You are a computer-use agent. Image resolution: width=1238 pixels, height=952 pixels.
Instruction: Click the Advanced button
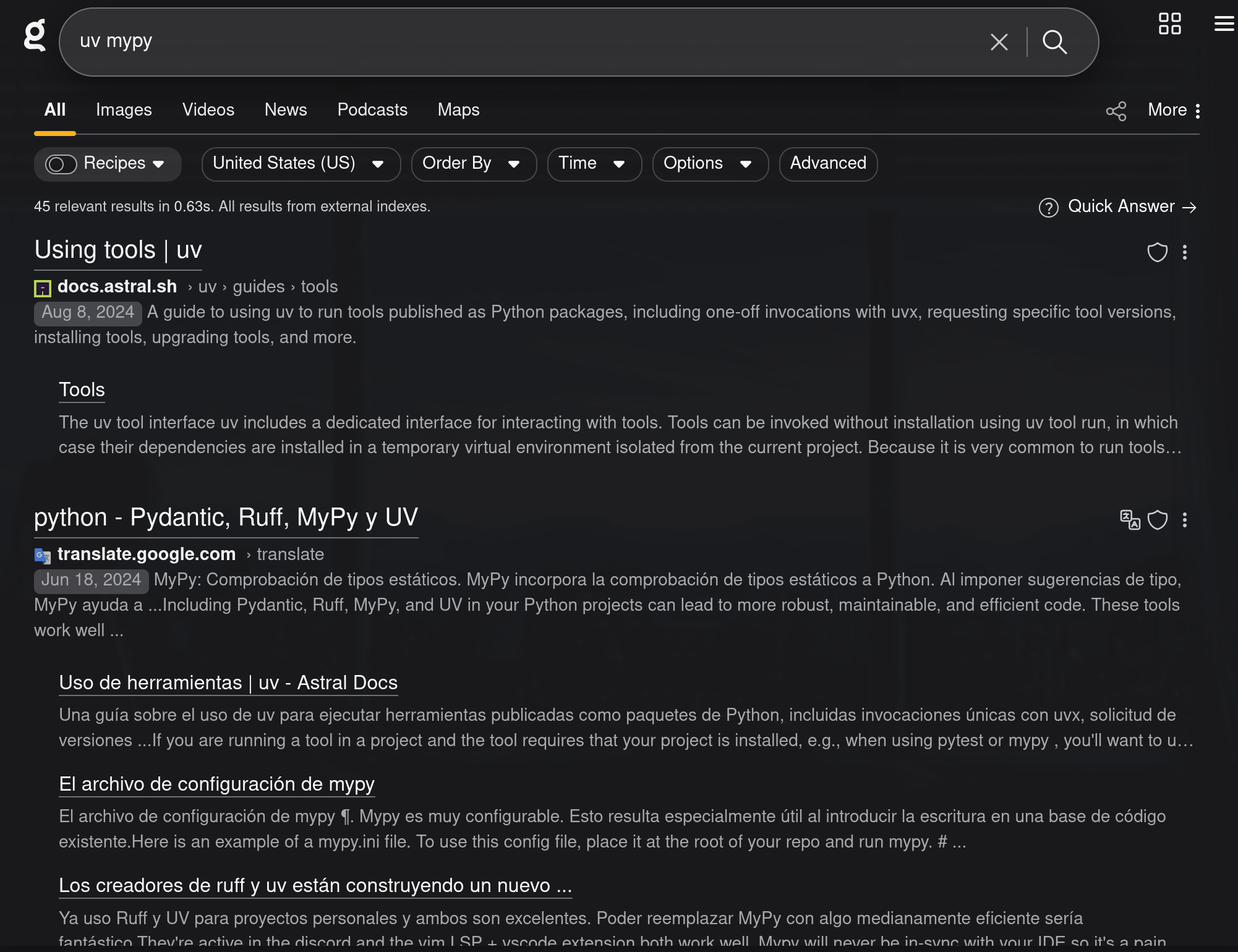point(827,164)
